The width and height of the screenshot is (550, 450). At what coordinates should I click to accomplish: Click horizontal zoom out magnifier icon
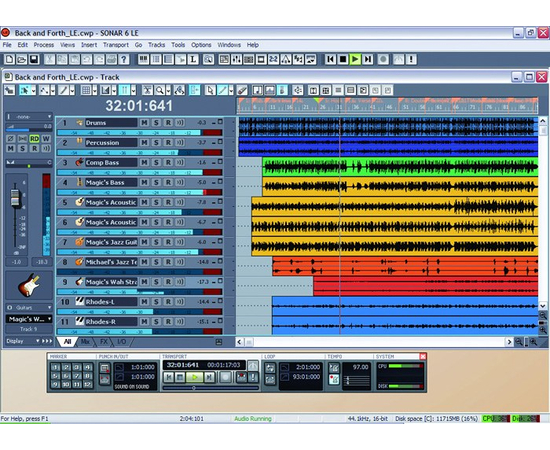tap(518, 342)
